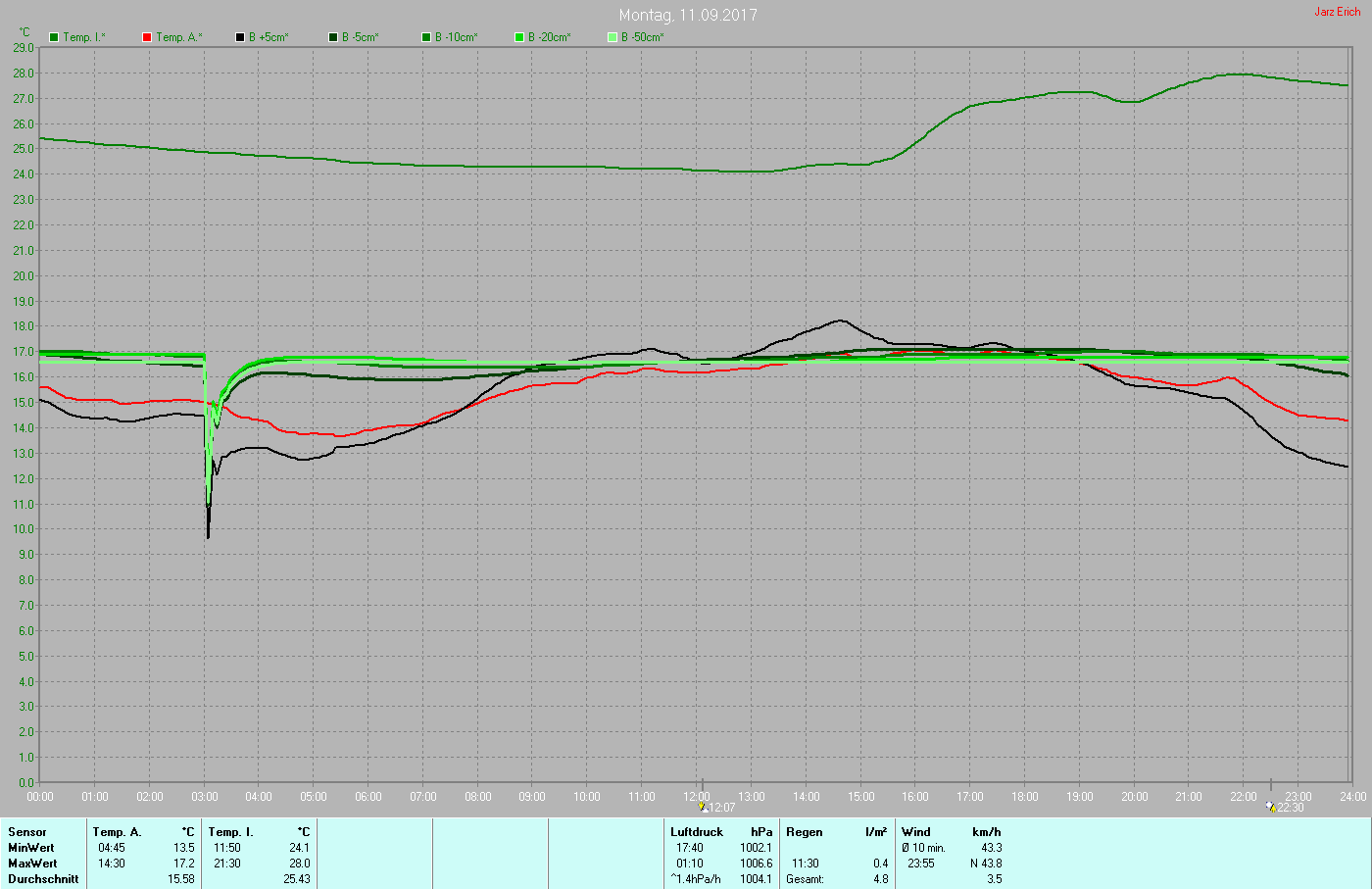
Task: Click the '00:00' x-axis tick label
Action: click(40, 797)
